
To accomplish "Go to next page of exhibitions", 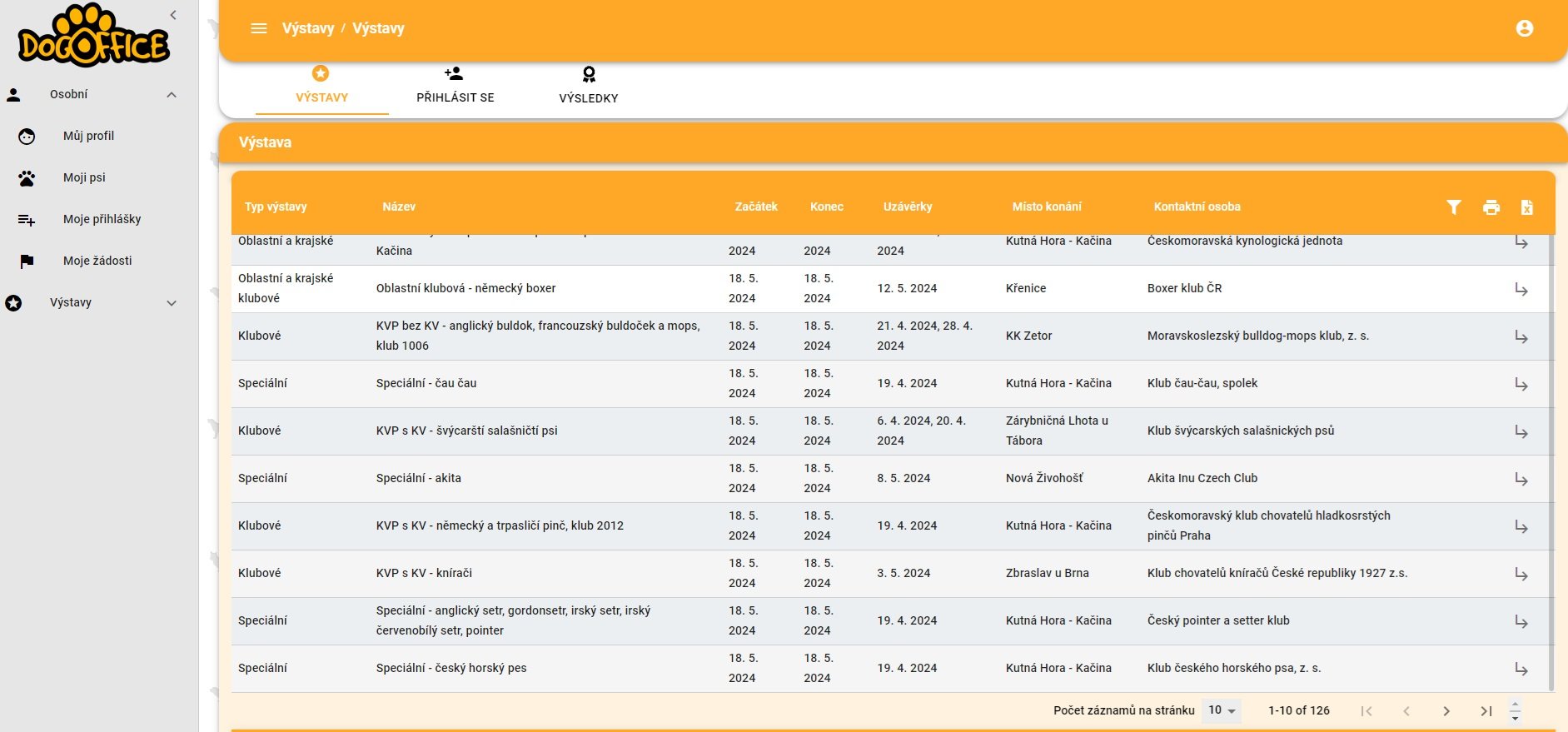I will [x=1446, y=710].
